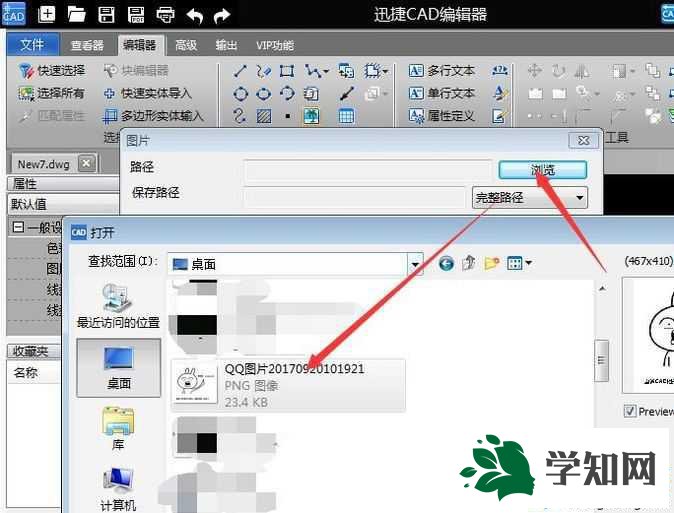Image resolution: width=674 pixels, height=513 pixels.
Task: Undo last action with the left arrow
Action: pos(195,16)
